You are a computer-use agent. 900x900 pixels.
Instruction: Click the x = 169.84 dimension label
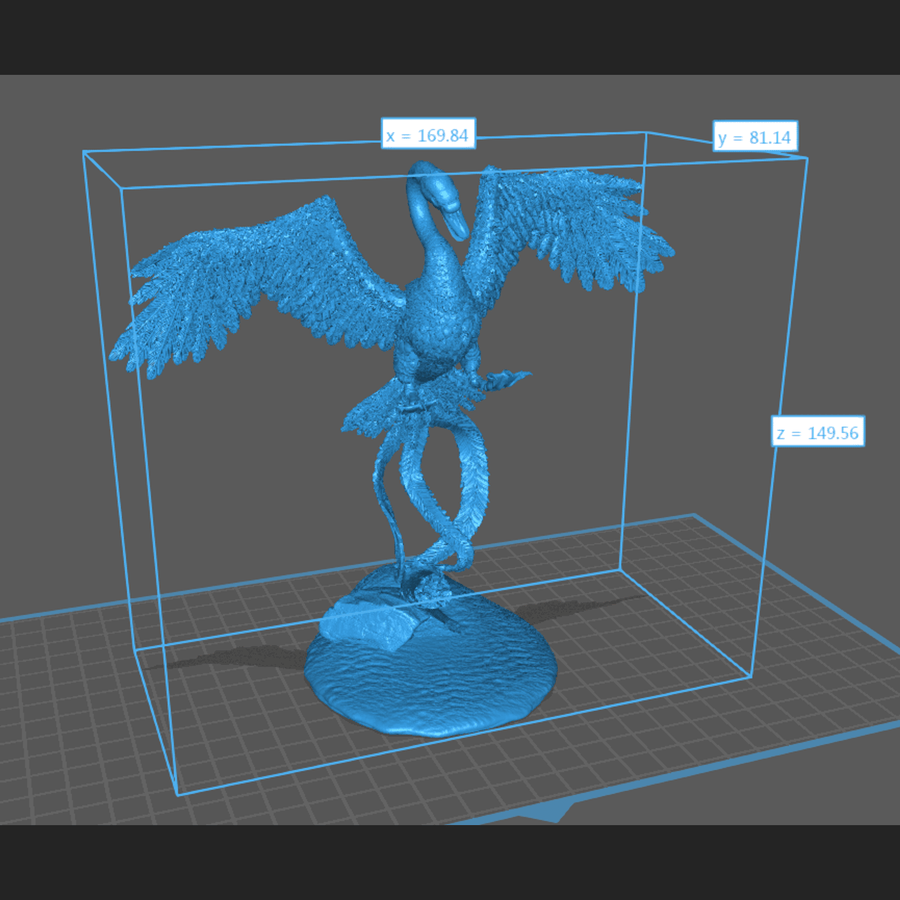pyautogui.click(x=427, y=135)
